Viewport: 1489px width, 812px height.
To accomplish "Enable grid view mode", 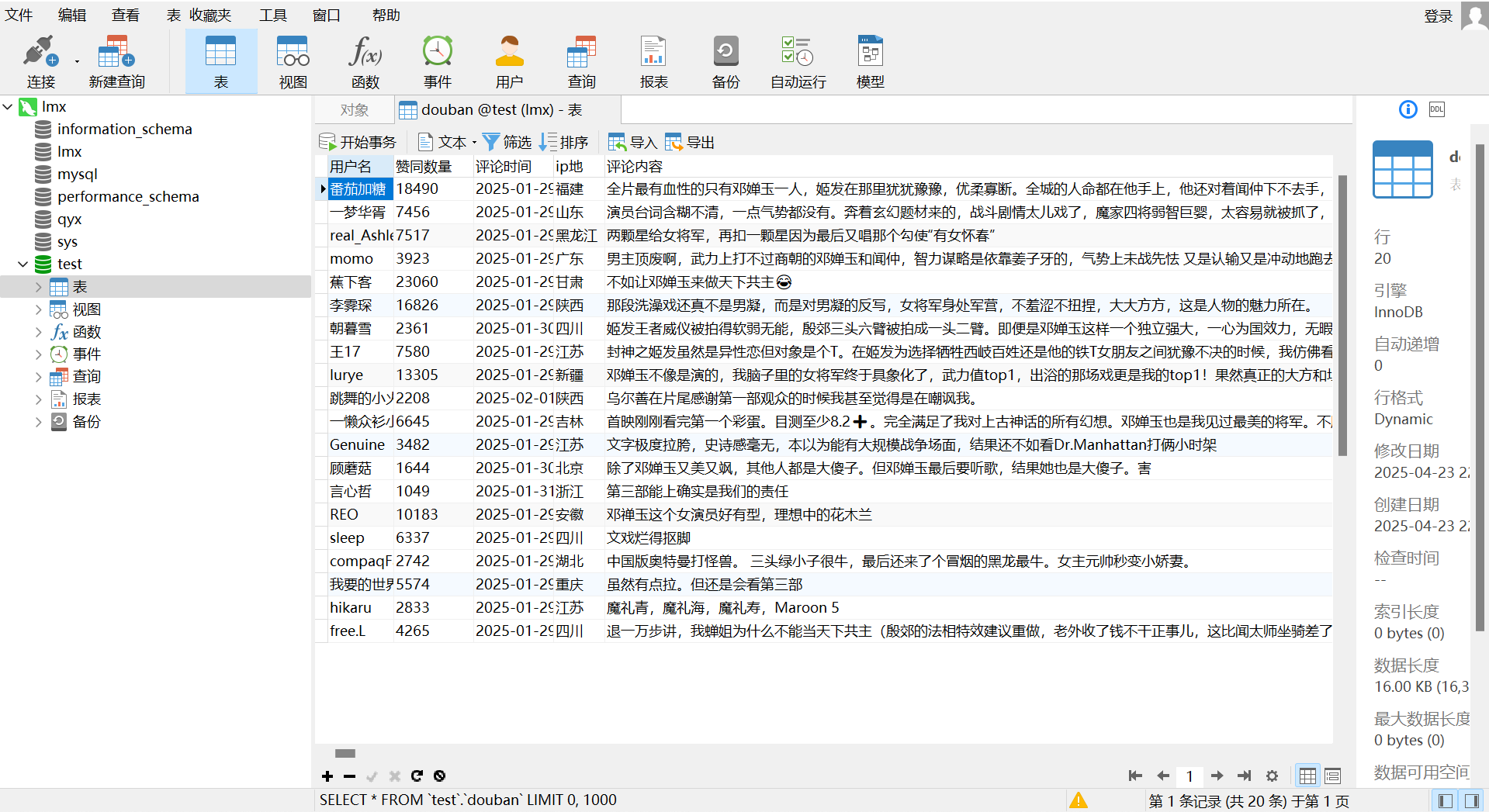I will click(x=1308, y=775).
